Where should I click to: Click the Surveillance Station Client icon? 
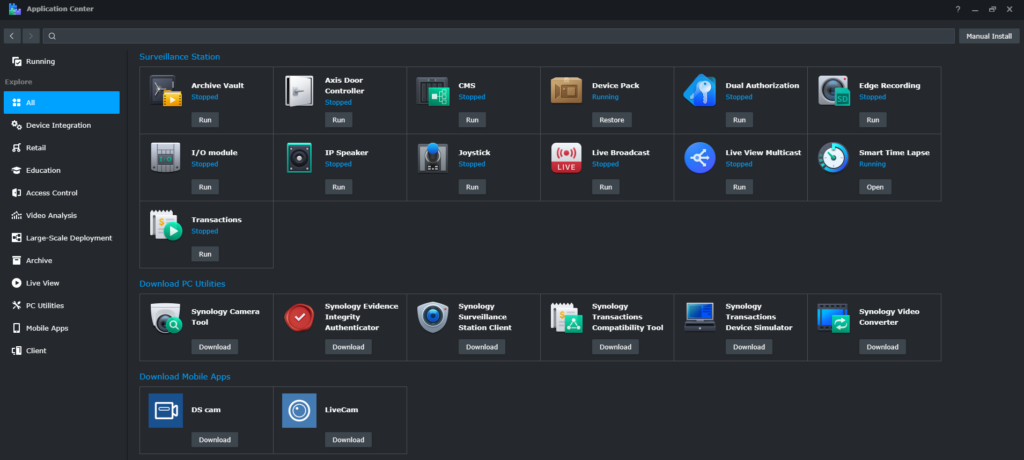tap(432, 318)
